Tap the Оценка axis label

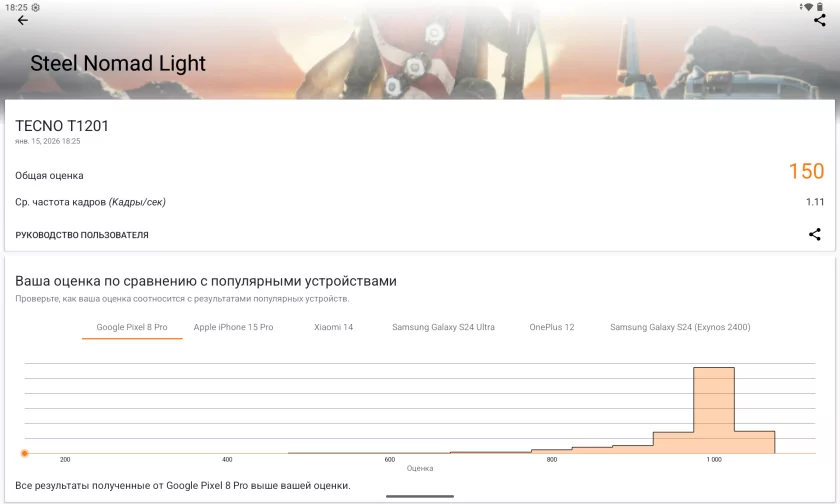[x=420, y=468]
